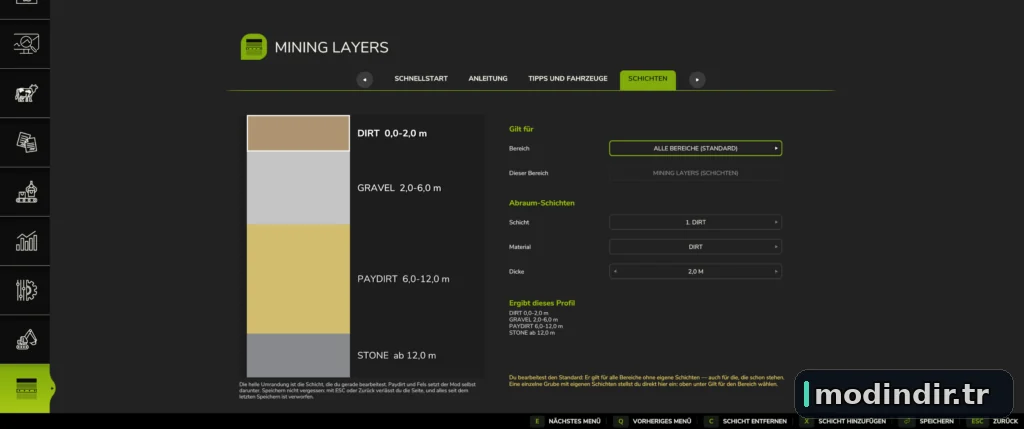Click the 'Gilt für' section heading

pyautogui.click(x=521, y=129)
